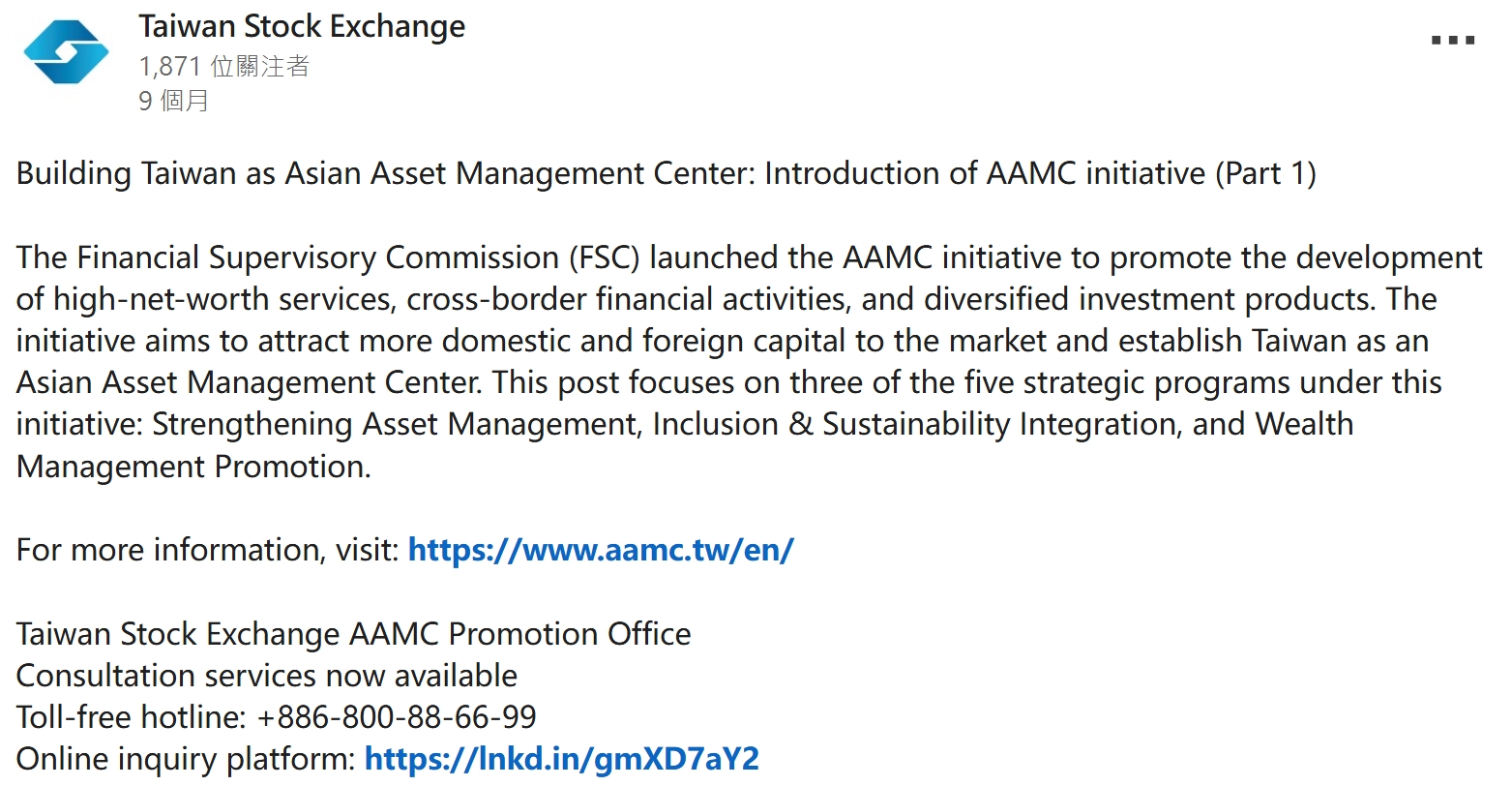
Task: Click the 'Strengthening Asset Management' phrase
Action: 397,425
